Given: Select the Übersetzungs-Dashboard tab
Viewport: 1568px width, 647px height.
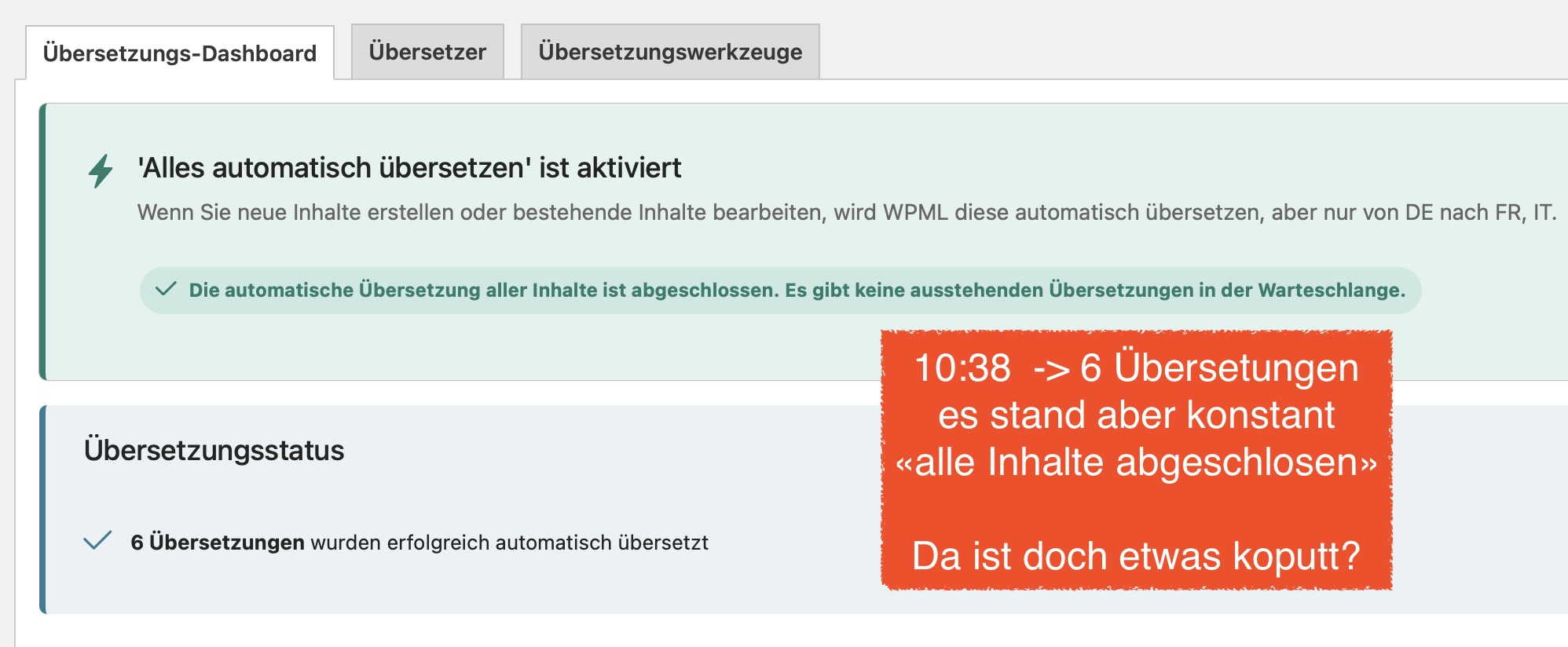Looking at the screenshot, I should pos(180,53).
